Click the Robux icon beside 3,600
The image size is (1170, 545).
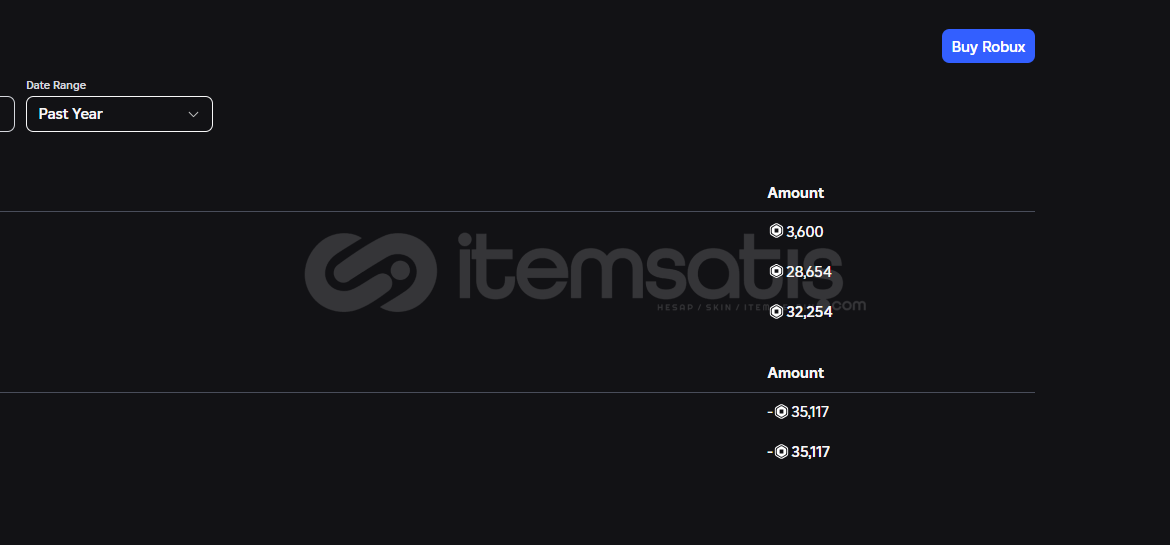click(x=776, y=231)
